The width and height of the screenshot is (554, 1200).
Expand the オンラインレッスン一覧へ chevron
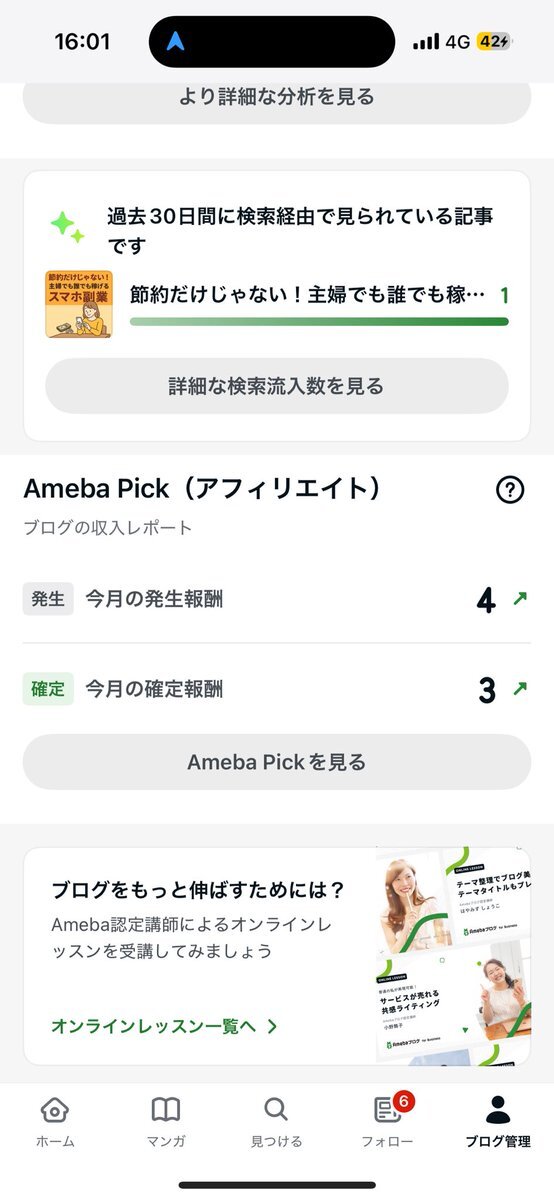[272, 1026]
